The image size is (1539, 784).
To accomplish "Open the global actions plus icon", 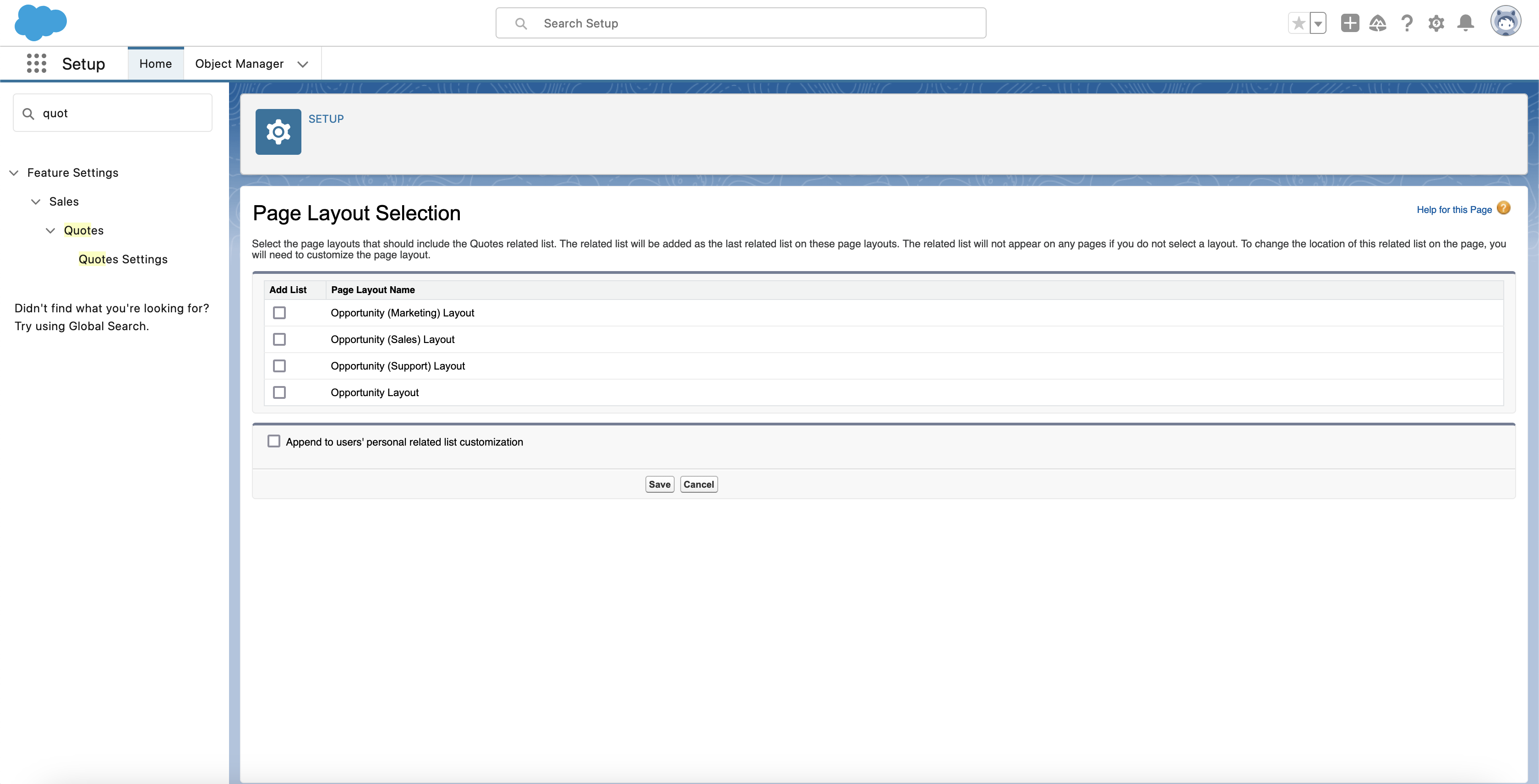I will coord(1350,23).
